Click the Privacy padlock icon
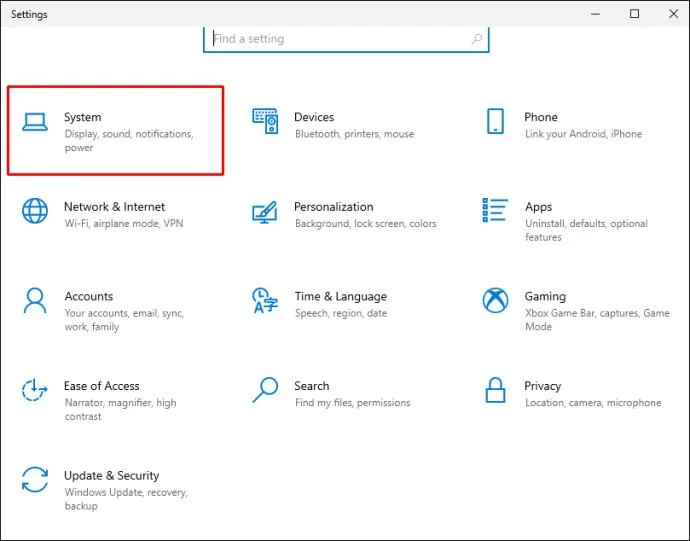Viewport: 690px width, 541px height. pos(495,390)
